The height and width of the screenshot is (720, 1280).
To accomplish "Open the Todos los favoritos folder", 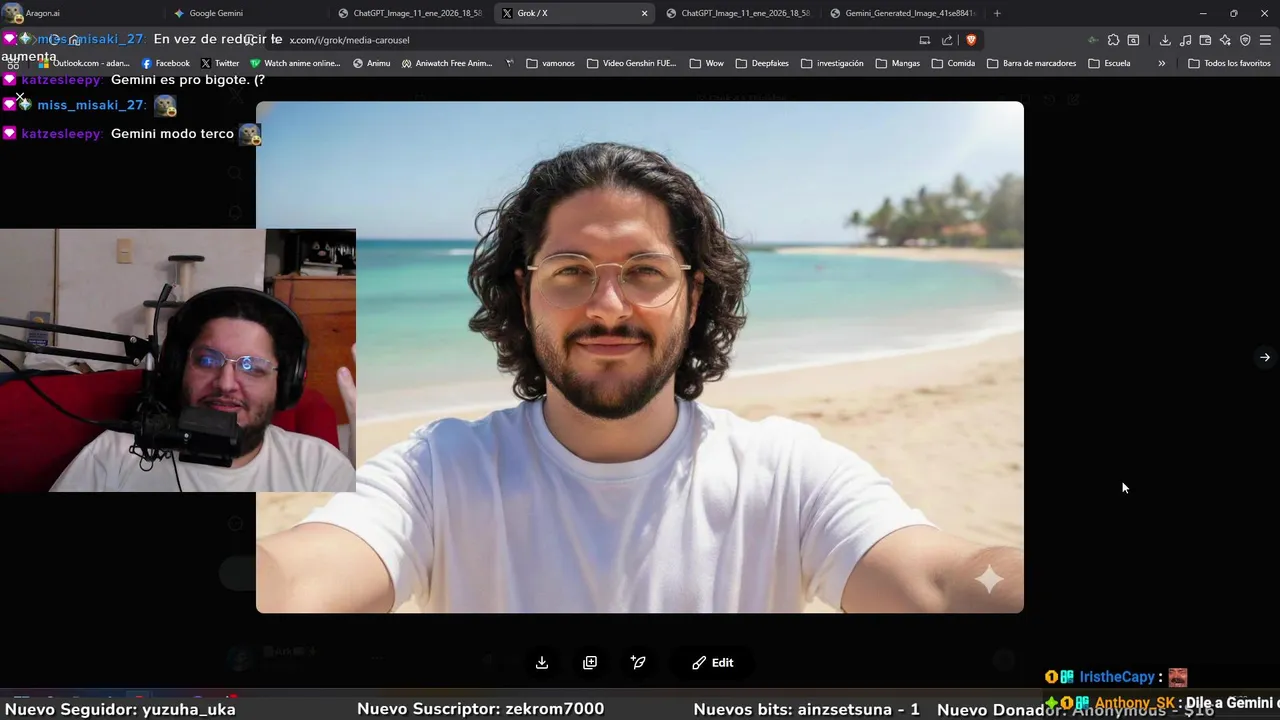I will point(1229,63).
